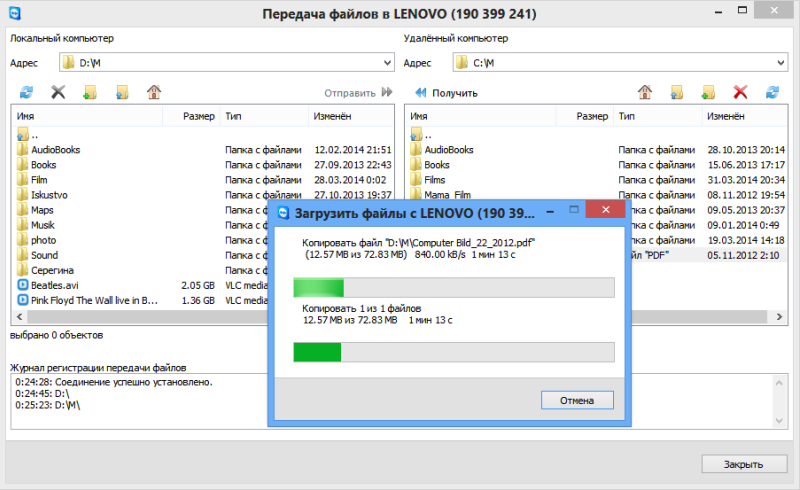
Task: Delete selected local file with black X
Action: tap(58, 92)
